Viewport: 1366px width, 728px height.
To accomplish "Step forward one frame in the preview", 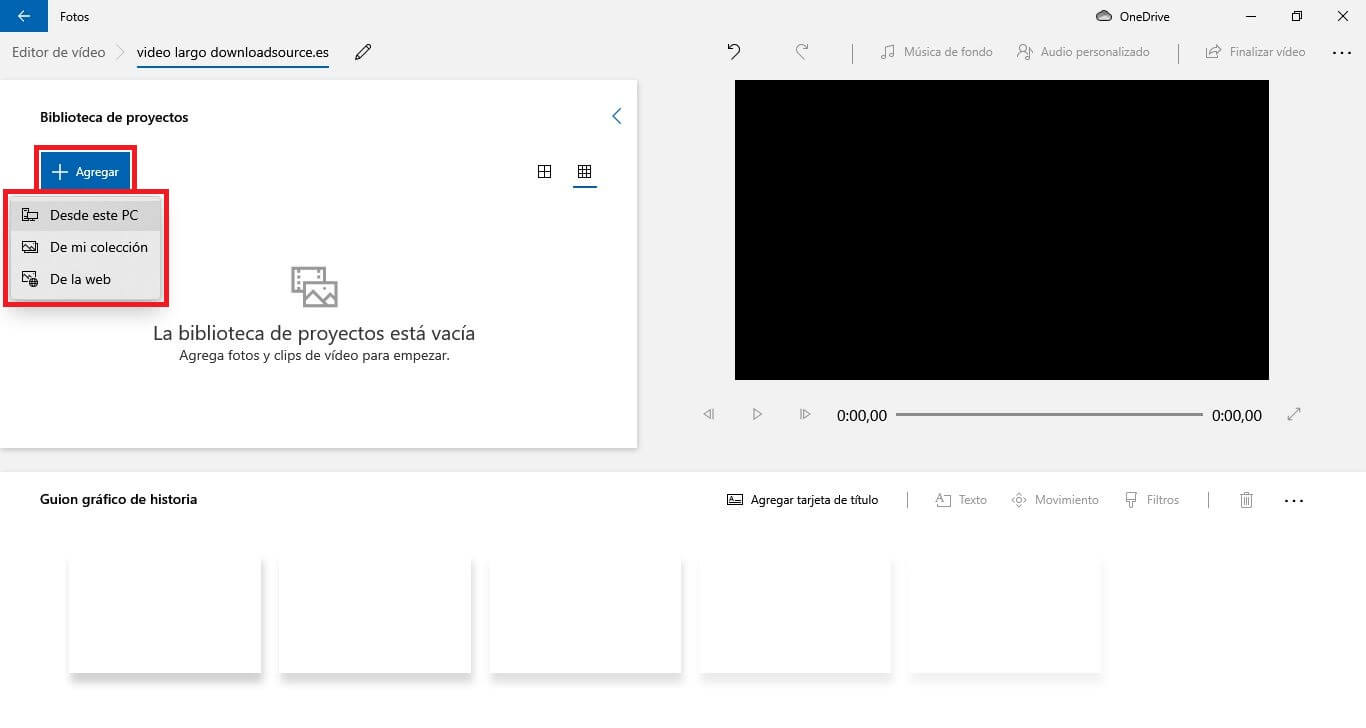I will click(805, 414).
